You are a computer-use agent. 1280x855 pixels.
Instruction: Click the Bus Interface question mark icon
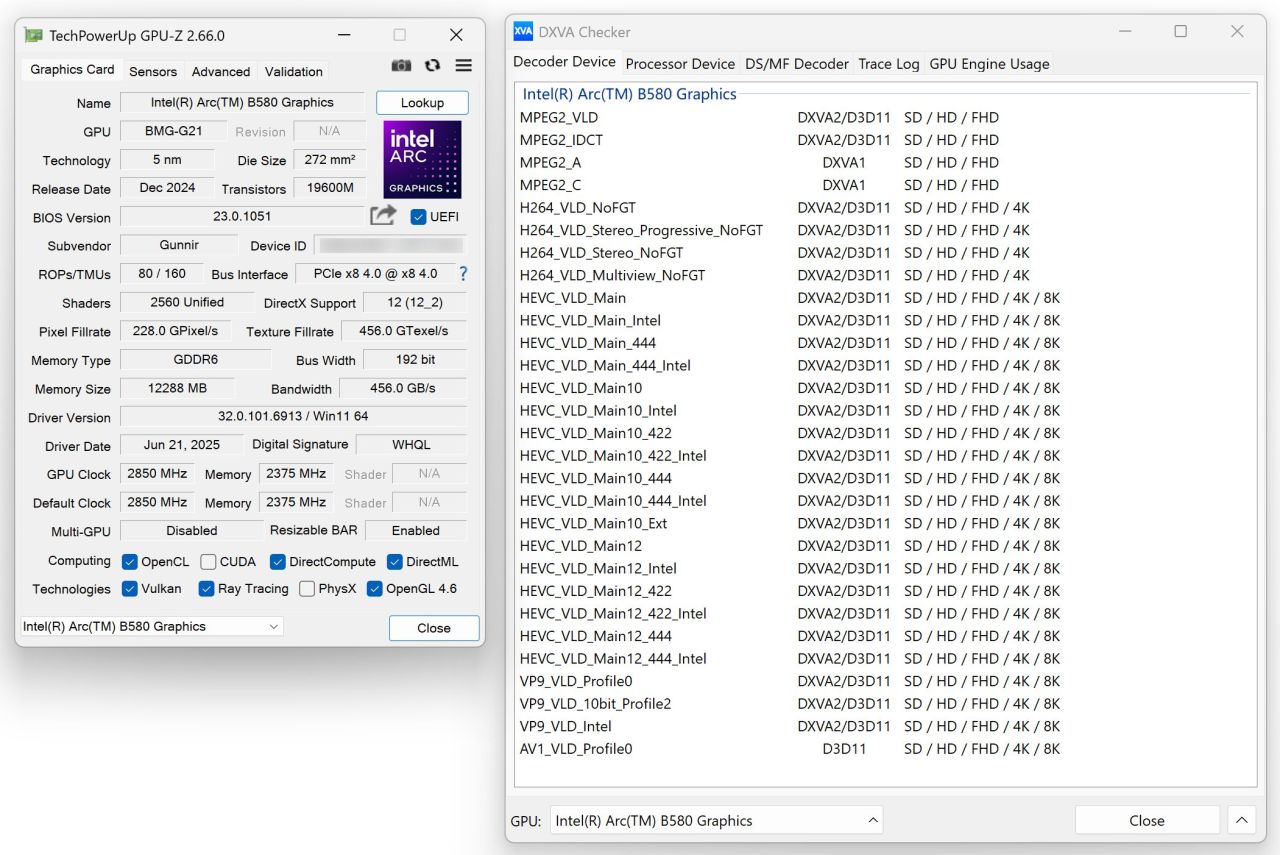[x=463, y=273]
